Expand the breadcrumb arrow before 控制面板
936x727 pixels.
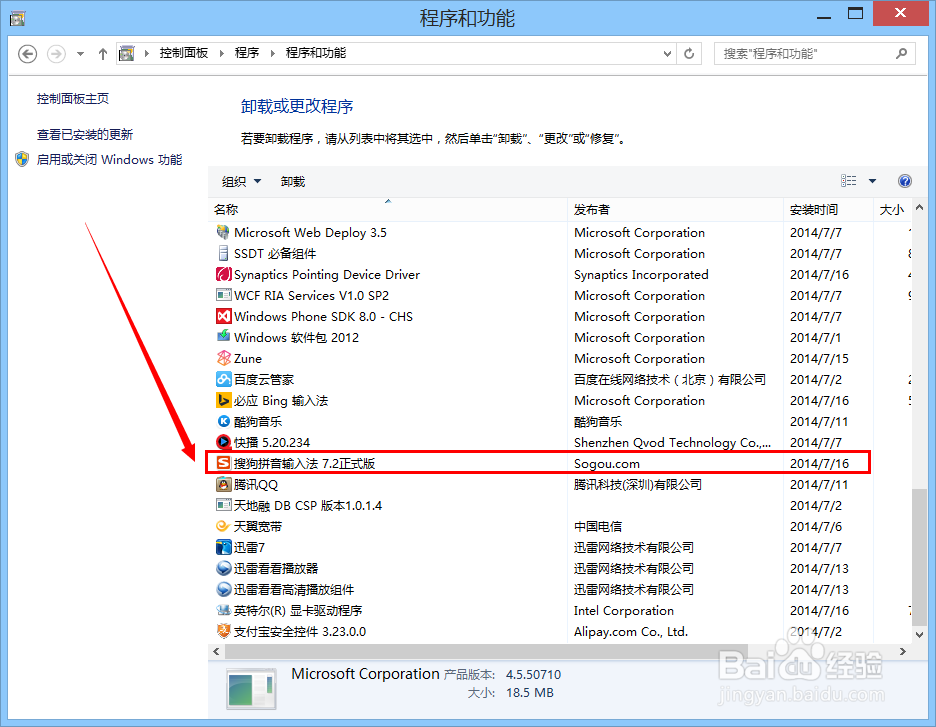tap(146, 53)
